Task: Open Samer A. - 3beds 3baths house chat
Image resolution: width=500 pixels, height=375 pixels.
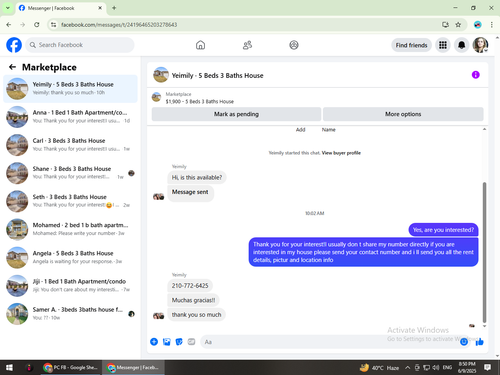Action: pos(70,314)
